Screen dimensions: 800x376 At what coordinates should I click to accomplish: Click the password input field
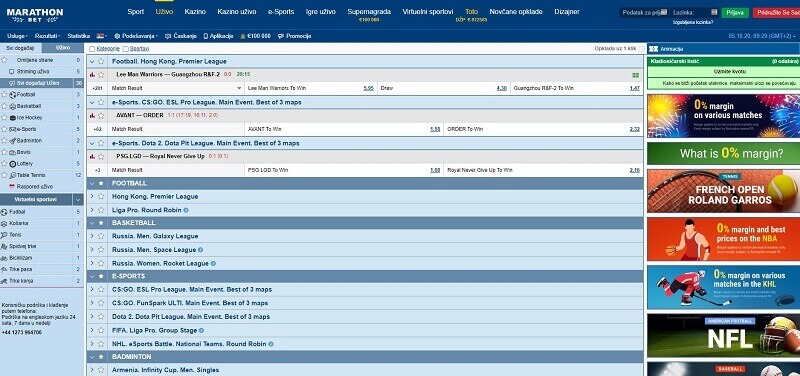click(696, 12)
